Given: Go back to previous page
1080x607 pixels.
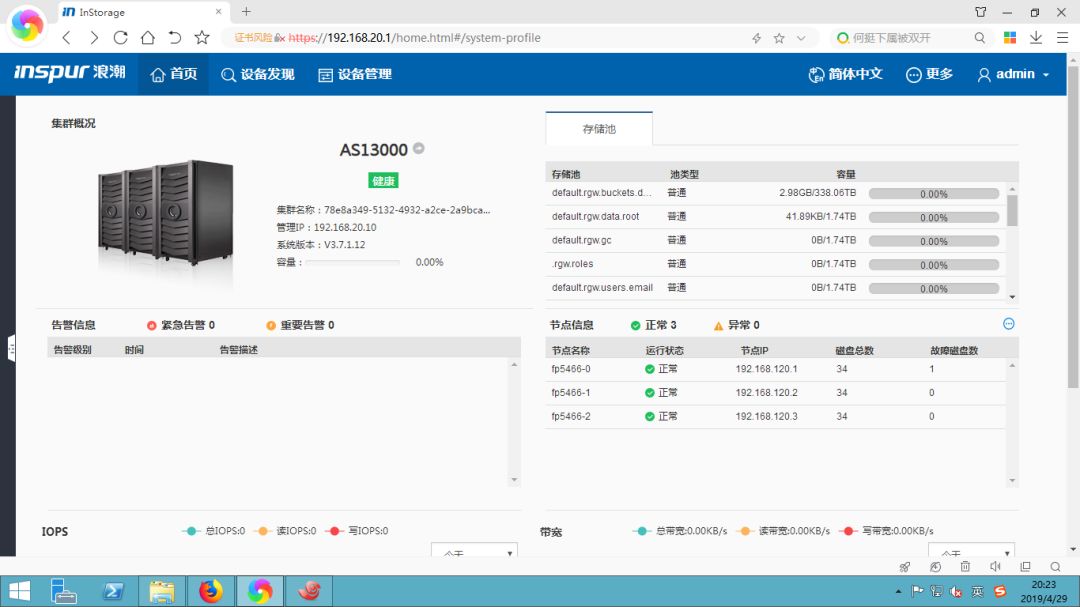Looking at the screenshot, I should pyautogui.click(x=67, y=38).
